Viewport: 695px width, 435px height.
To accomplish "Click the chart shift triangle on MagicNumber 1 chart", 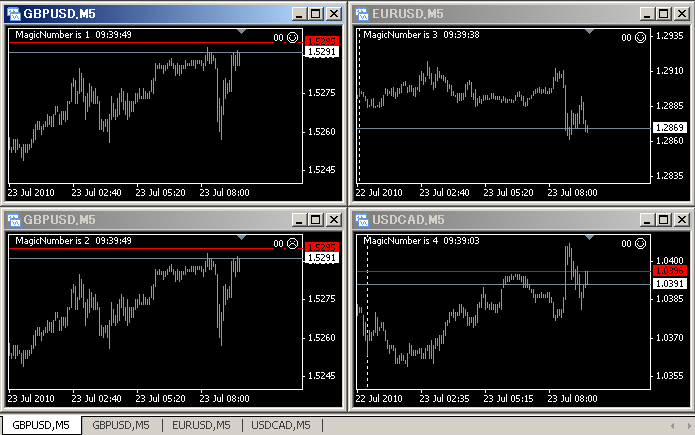I will pyautogui.click(x=241, y=31).
